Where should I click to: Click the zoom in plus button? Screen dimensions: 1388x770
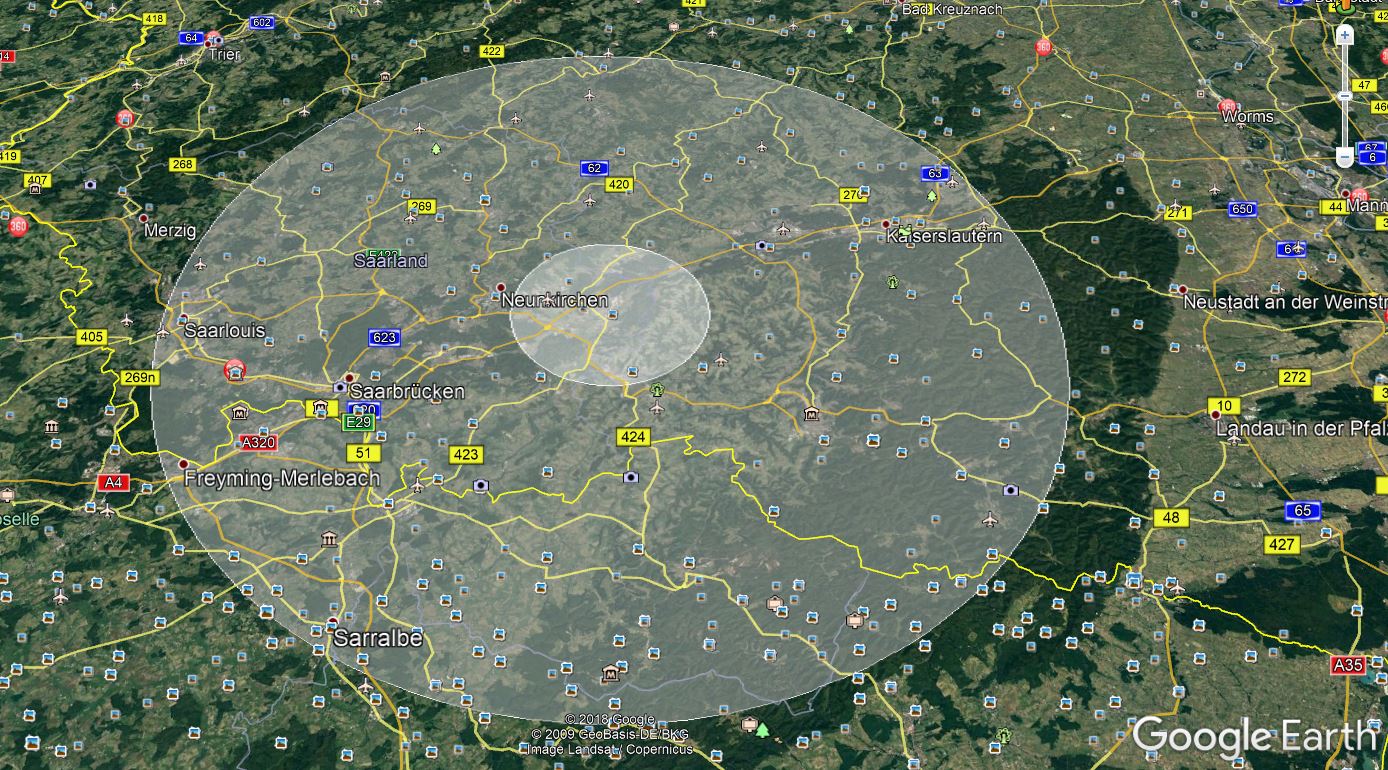[1345, 35]
